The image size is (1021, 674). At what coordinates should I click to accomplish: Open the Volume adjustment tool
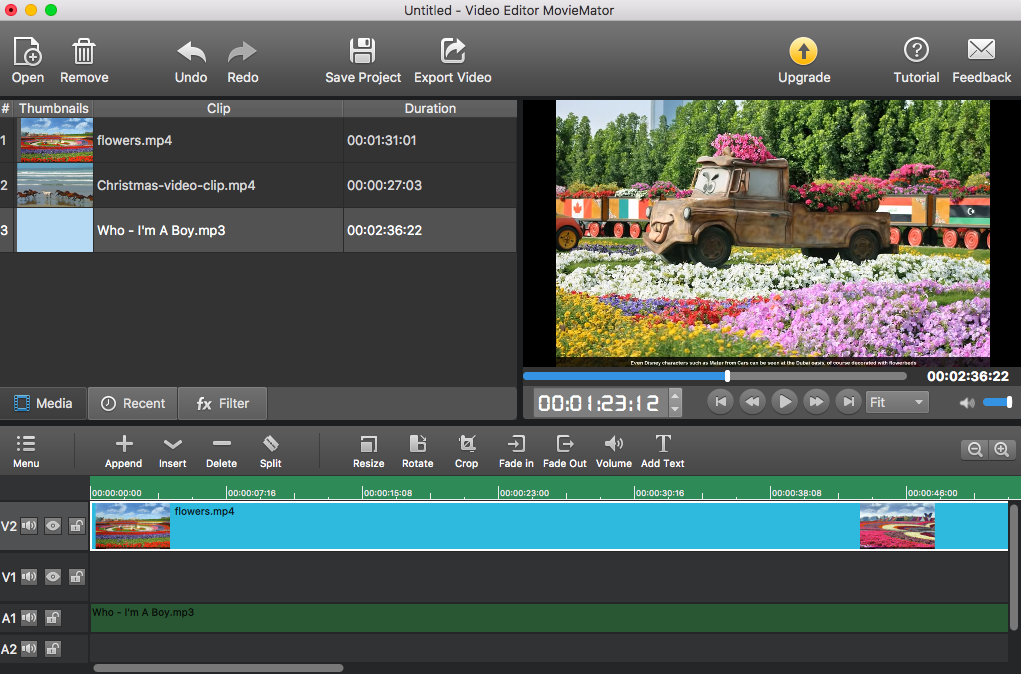point(613,451)
